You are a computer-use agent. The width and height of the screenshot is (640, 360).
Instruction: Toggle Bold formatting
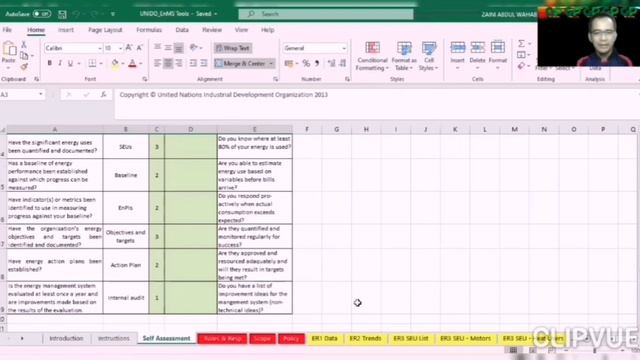point(49,63)
